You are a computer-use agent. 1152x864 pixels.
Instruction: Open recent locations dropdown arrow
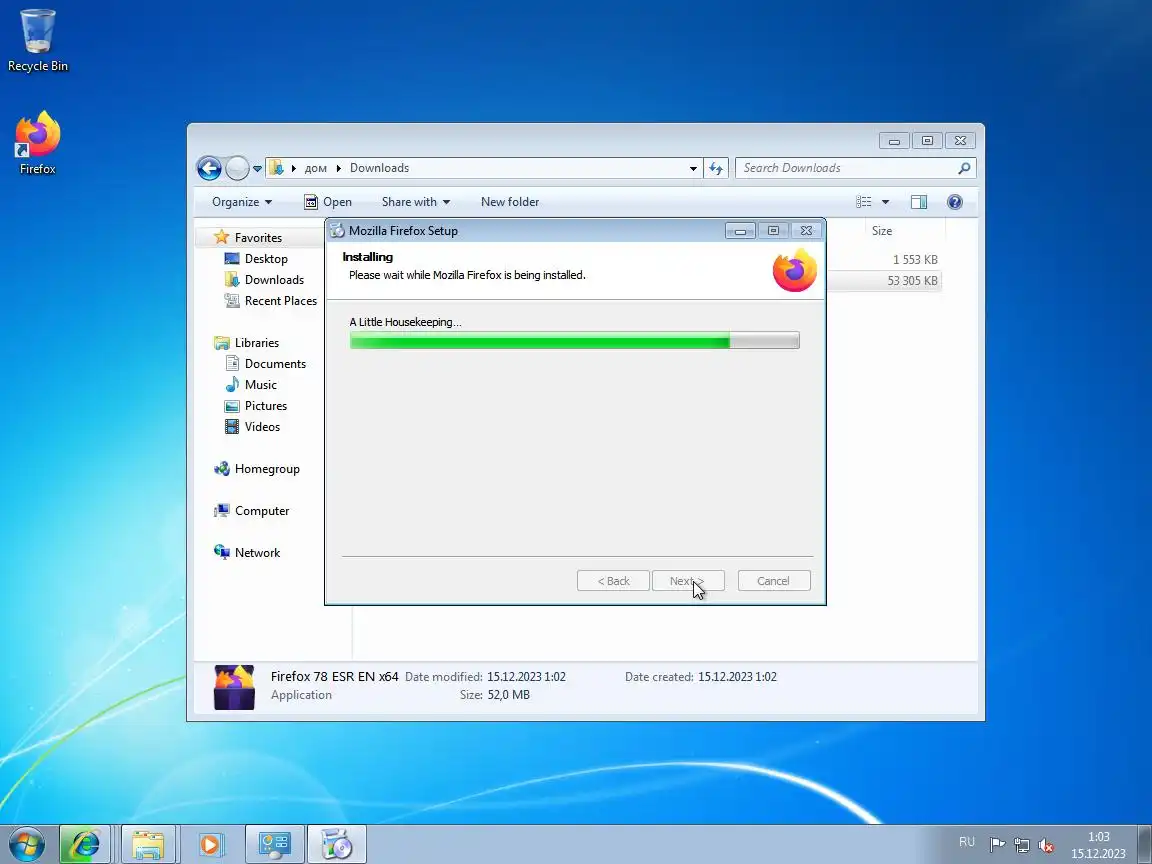click(257, 168)
